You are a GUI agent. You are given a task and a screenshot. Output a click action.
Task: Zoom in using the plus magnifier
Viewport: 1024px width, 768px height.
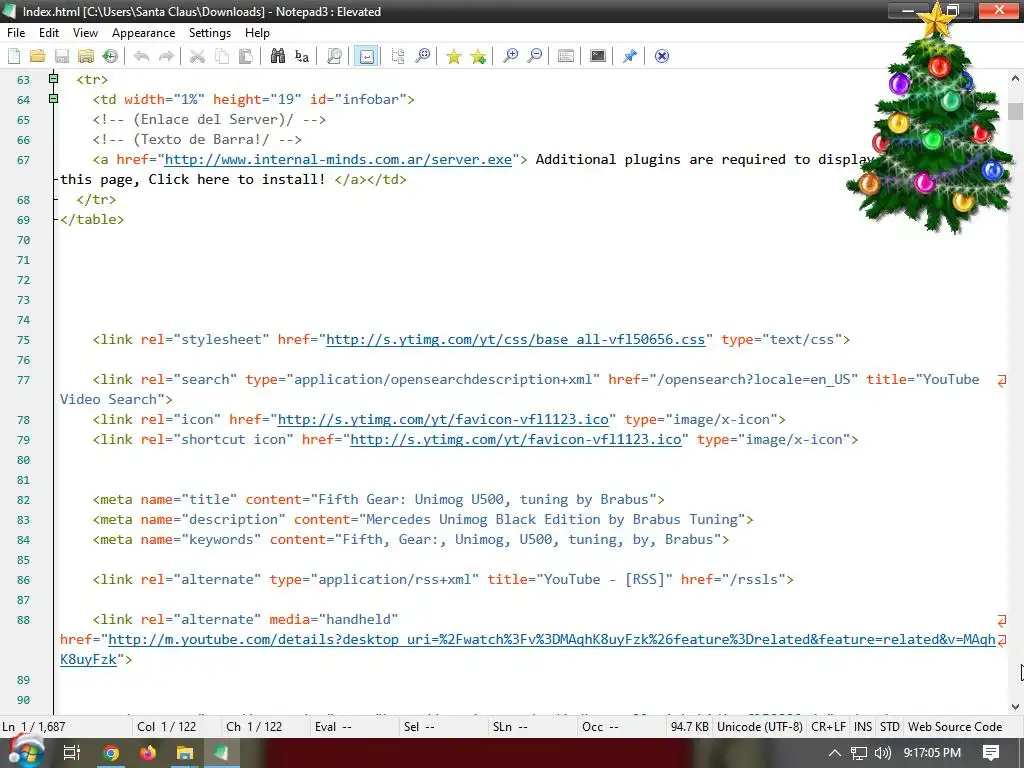point(510,56)
